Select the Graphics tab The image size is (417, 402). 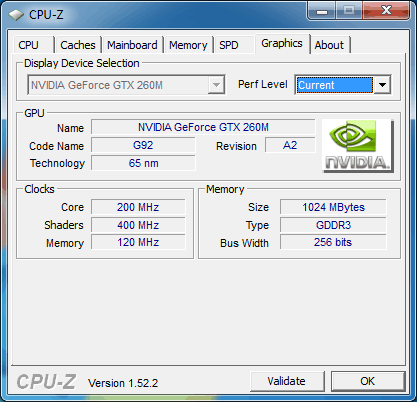tap(282, 43)
